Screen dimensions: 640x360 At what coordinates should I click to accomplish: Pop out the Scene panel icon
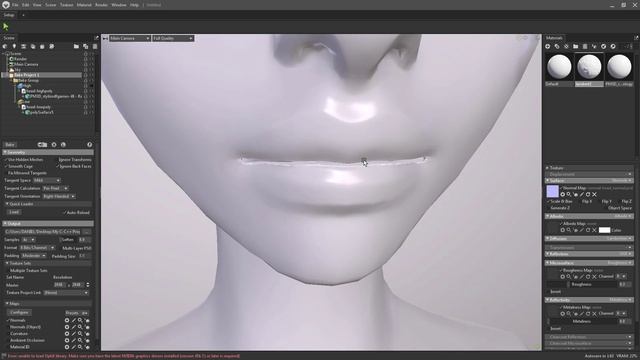point(96,38)
